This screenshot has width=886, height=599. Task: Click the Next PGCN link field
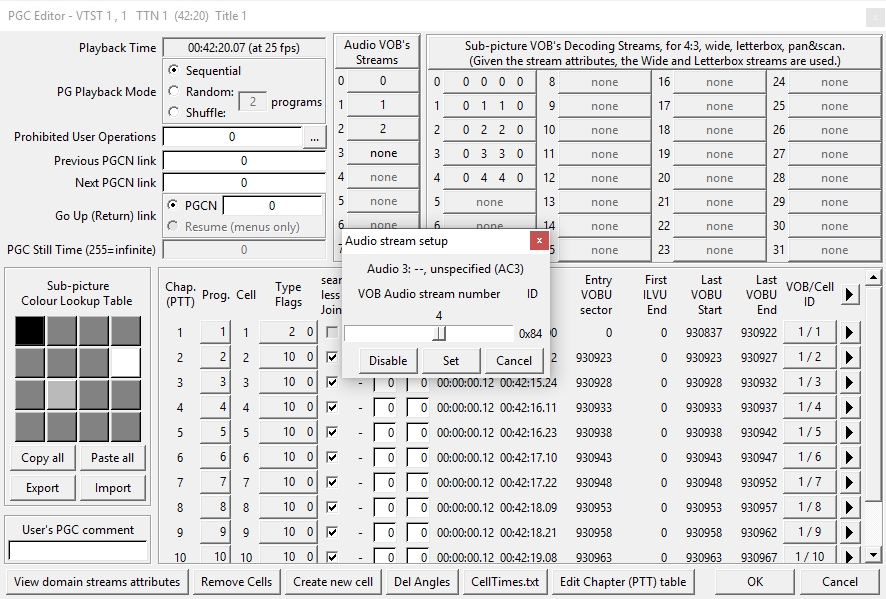tap(244, 183)
